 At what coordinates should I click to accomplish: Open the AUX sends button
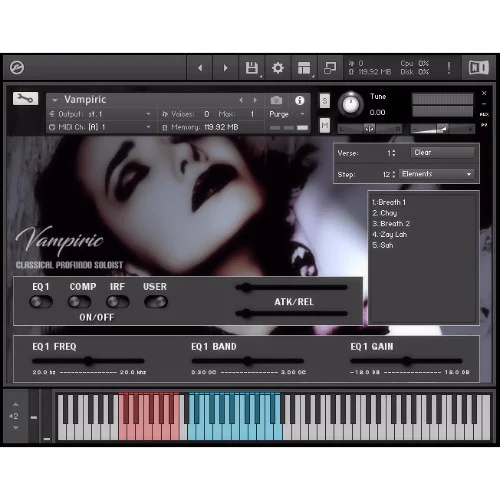tap(484, 114)
